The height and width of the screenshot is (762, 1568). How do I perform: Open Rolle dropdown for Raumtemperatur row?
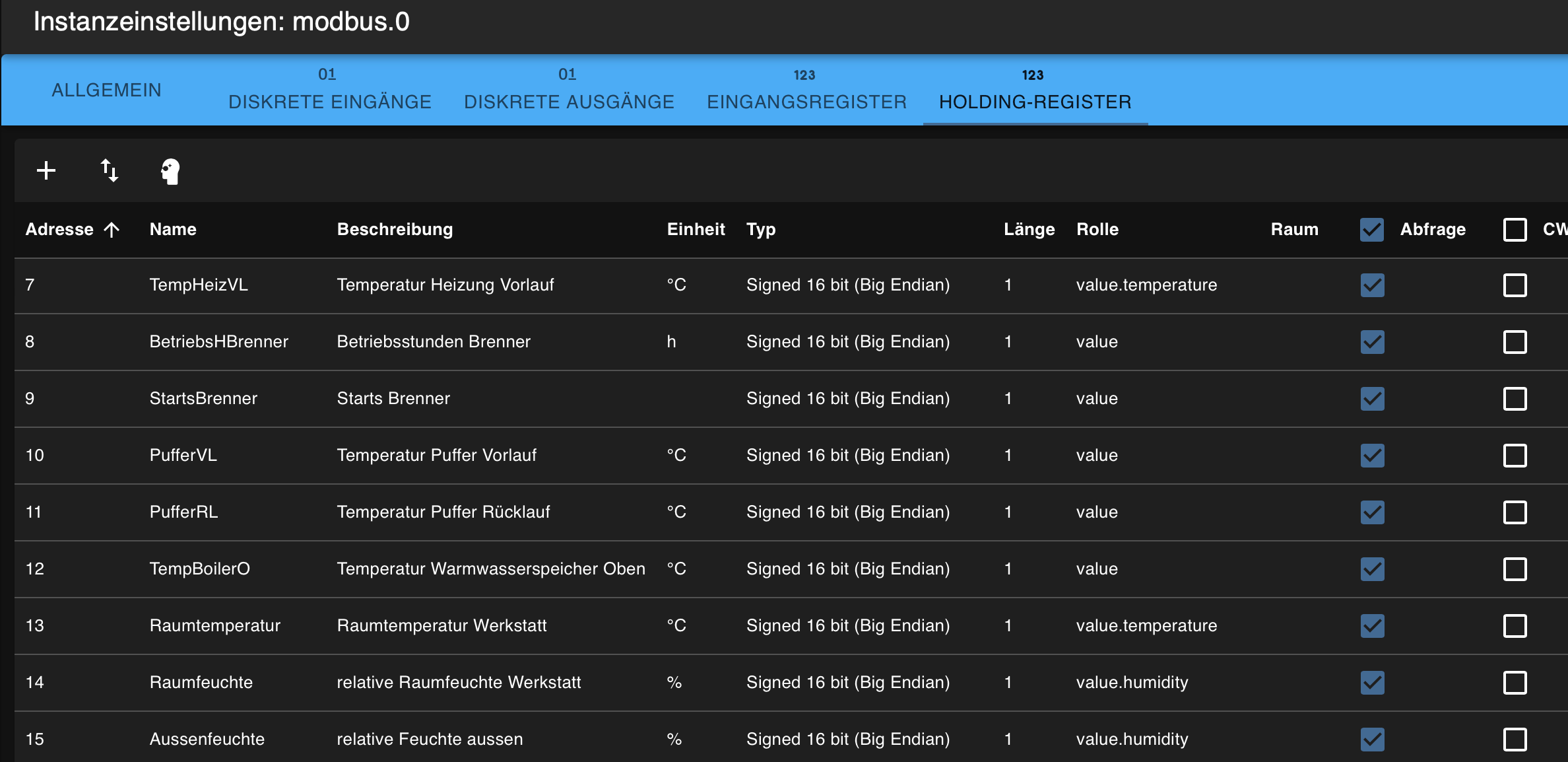(x=1146, y=626)
